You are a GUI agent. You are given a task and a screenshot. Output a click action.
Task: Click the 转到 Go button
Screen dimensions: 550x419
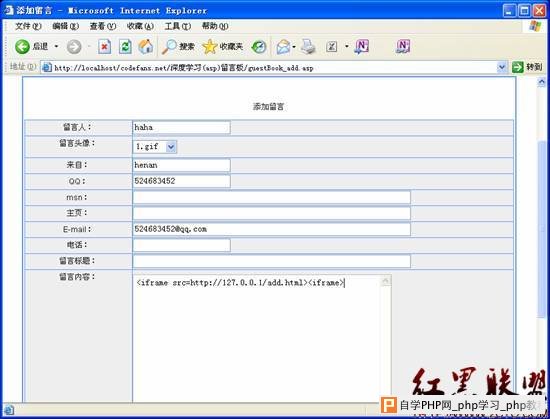point(527,67)
